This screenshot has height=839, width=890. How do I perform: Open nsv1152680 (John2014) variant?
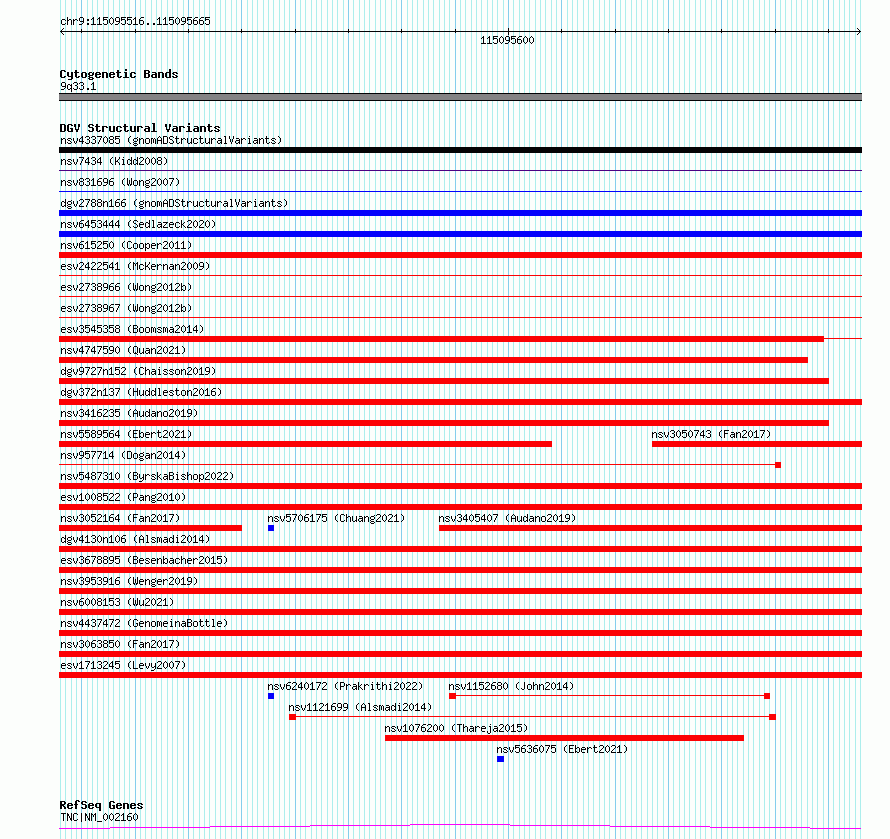point(511,686)
